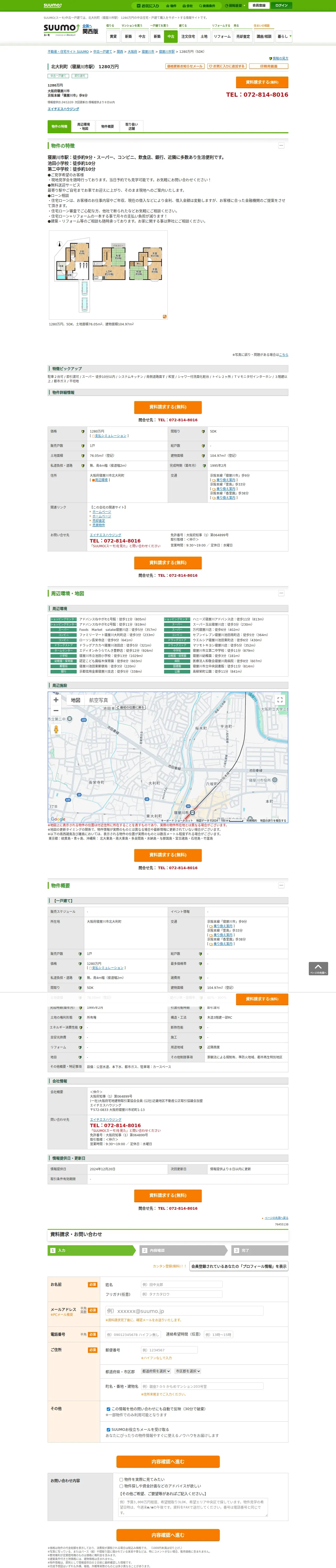The height and width of the screenshot is (1568, 336).
Task: Click 最初の位置に戻る on the map
Action: click(131, 708)
